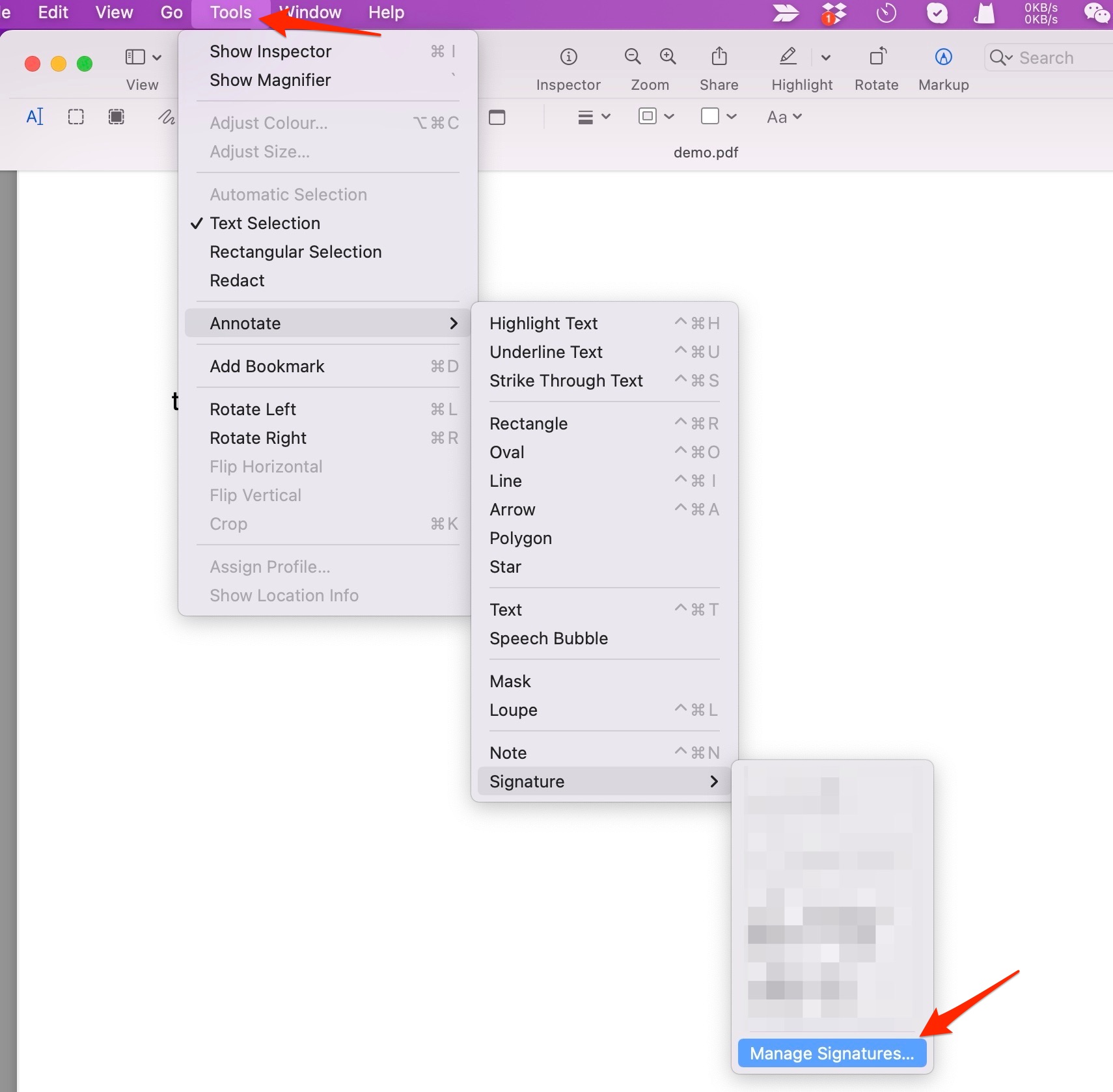This screenshot has height=1092, width=1113.
Task: Open the Aa text style dropdown
Action: tap(784, 117)
